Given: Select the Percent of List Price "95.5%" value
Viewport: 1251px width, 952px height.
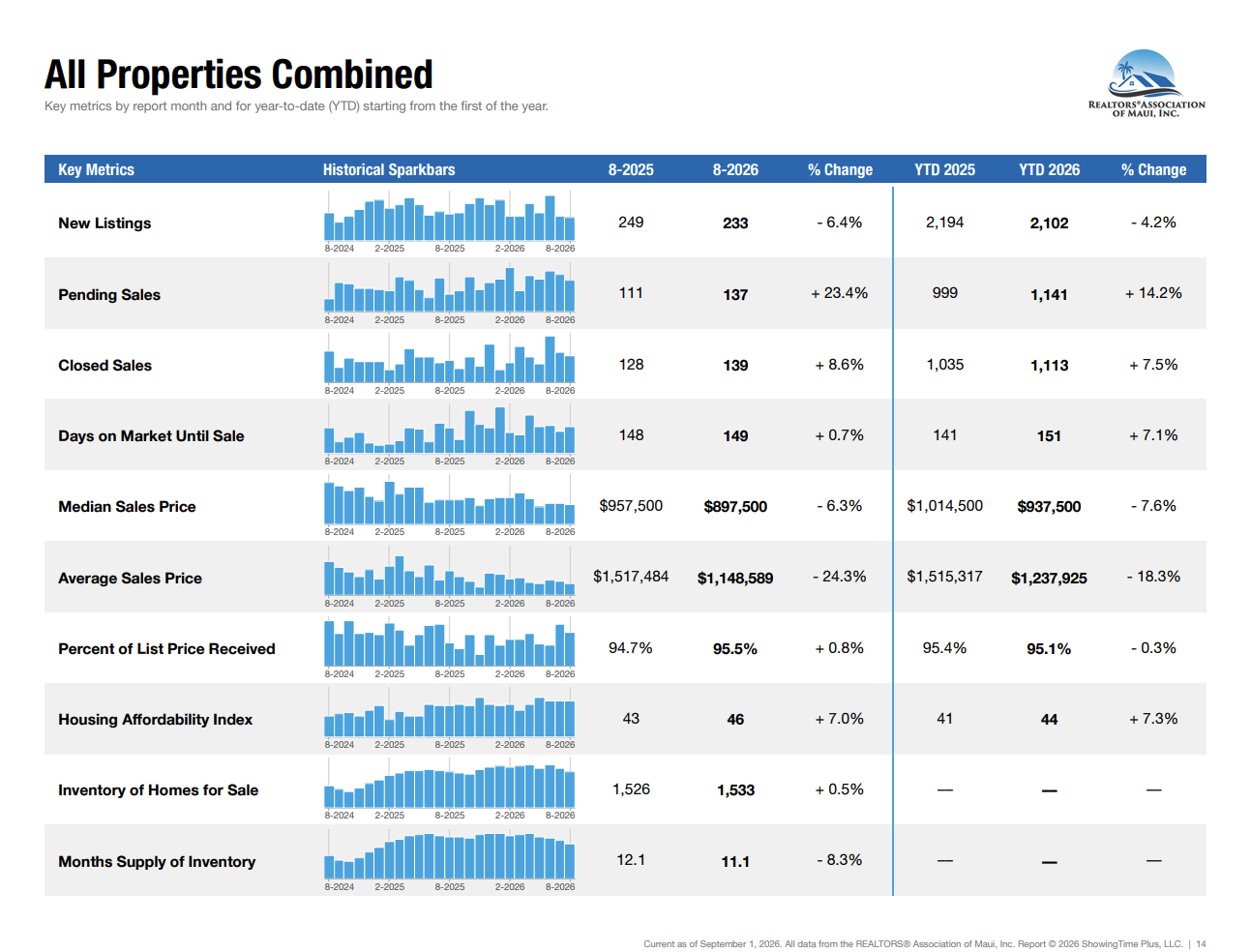Looking at the screenshot, I should click(735, 649).
